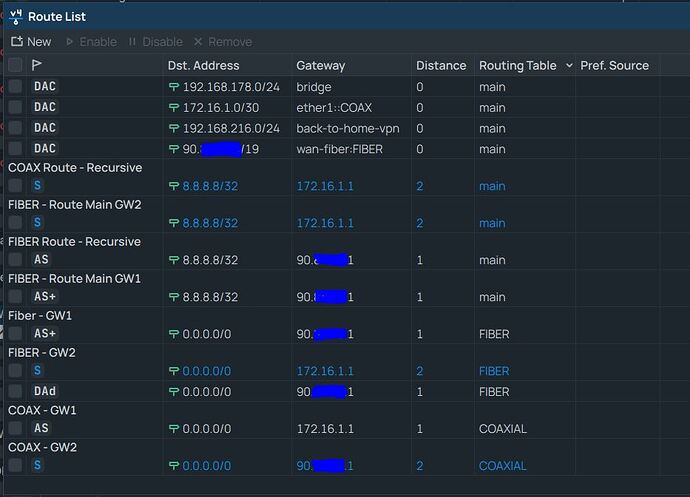Select the DAd 0.0.0.0/0 FIBER route
The image size is (690, 497).
tap(347, 391)
